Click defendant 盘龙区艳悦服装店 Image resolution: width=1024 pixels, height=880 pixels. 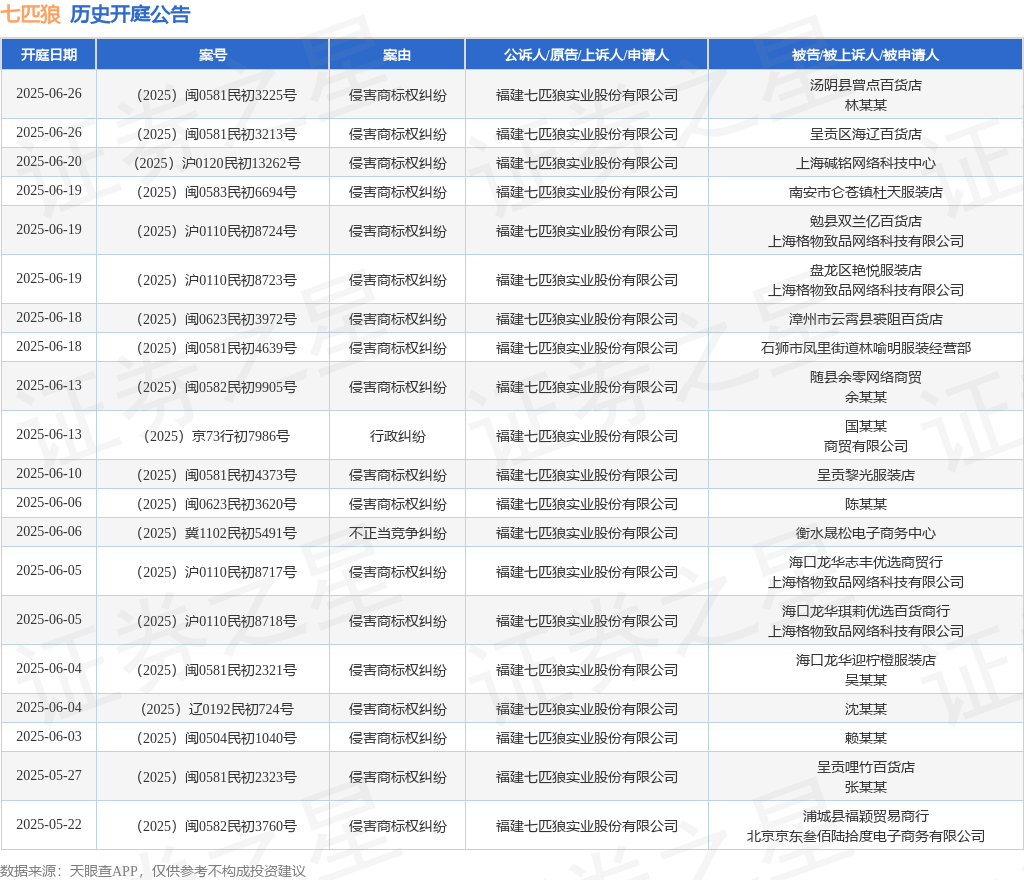(866, 270)
